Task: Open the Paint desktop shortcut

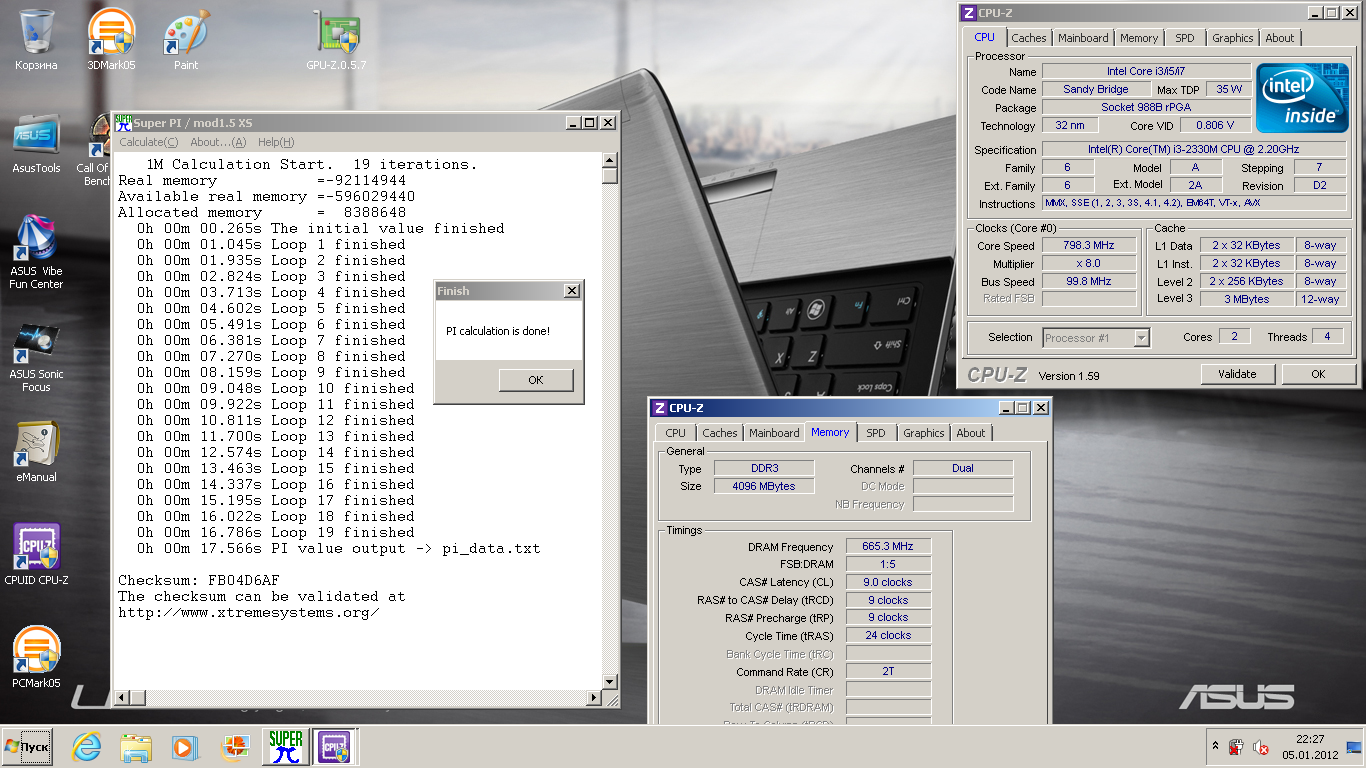Action: [x=186, y=40]
